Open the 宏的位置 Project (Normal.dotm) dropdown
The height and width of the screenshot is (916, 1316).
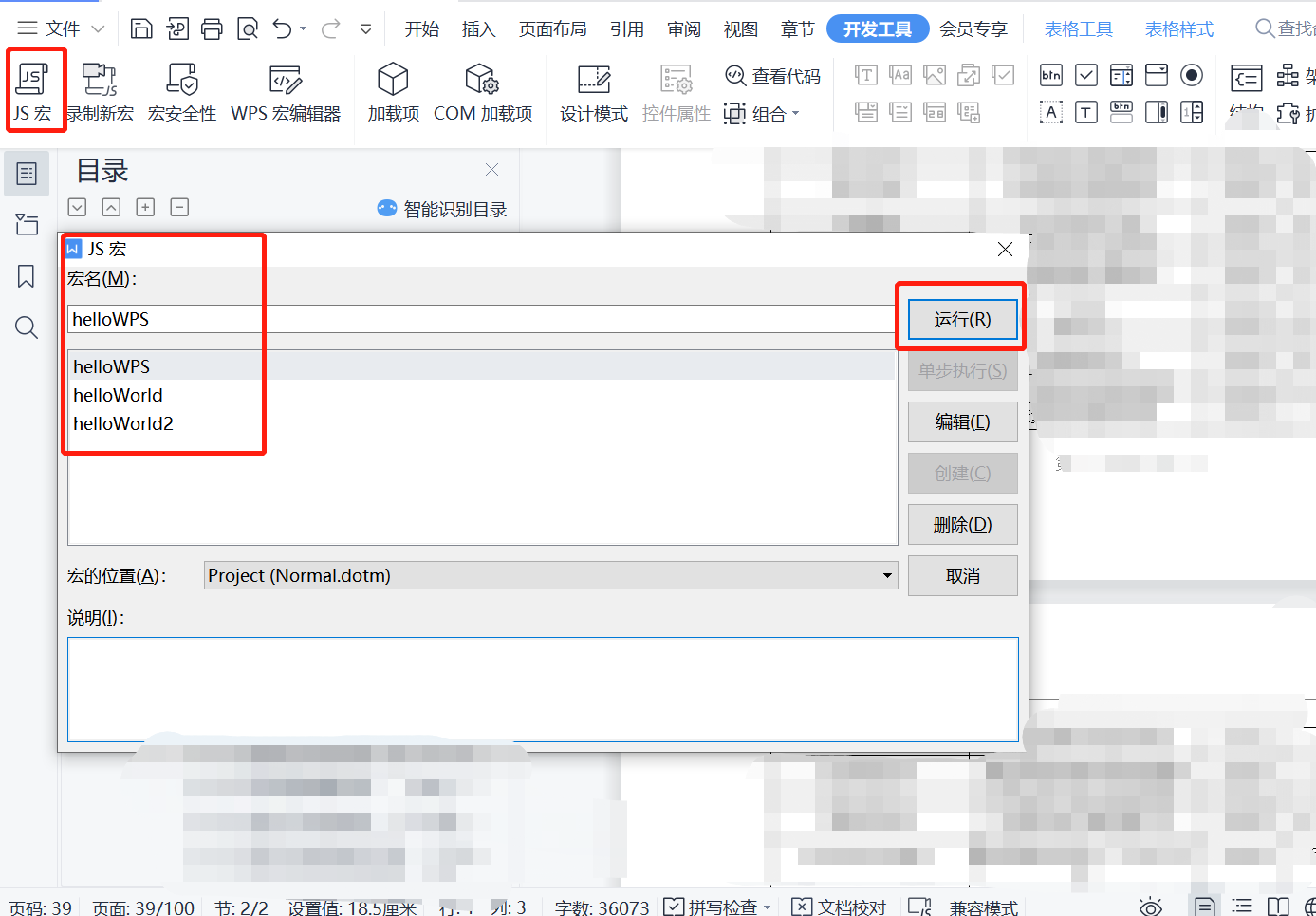tap(551, 575)
